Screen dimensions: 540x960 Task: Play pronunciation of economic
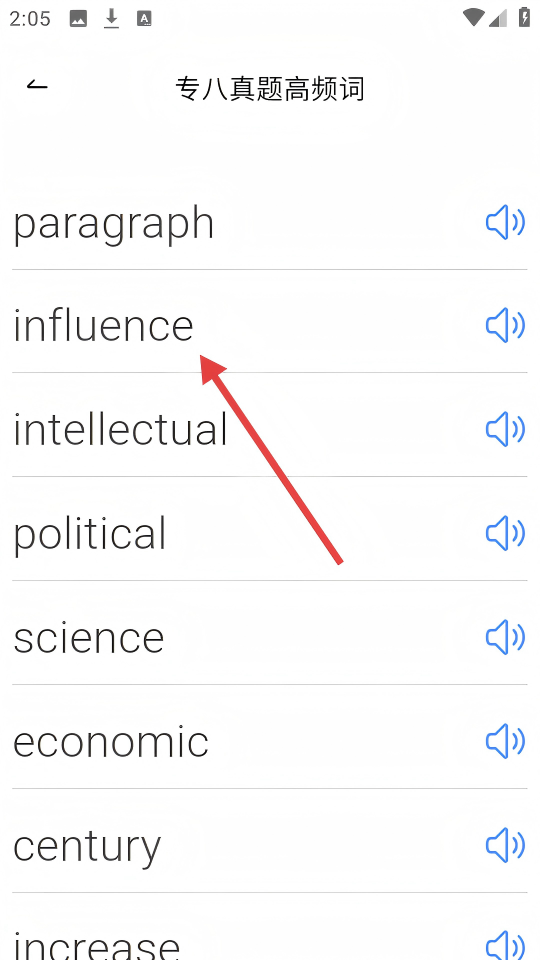coord(505,741)
